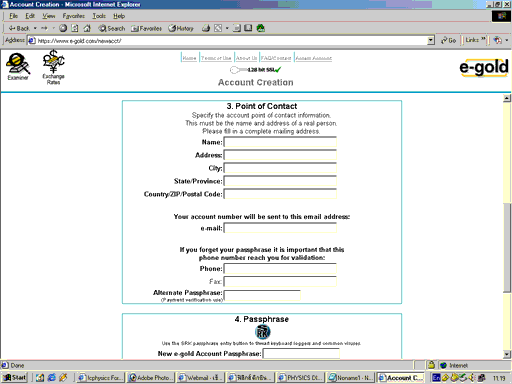Viewport: 512px width, 384px height.
Task: Open the Exchange Rates icon
Action: coord(53,67)
